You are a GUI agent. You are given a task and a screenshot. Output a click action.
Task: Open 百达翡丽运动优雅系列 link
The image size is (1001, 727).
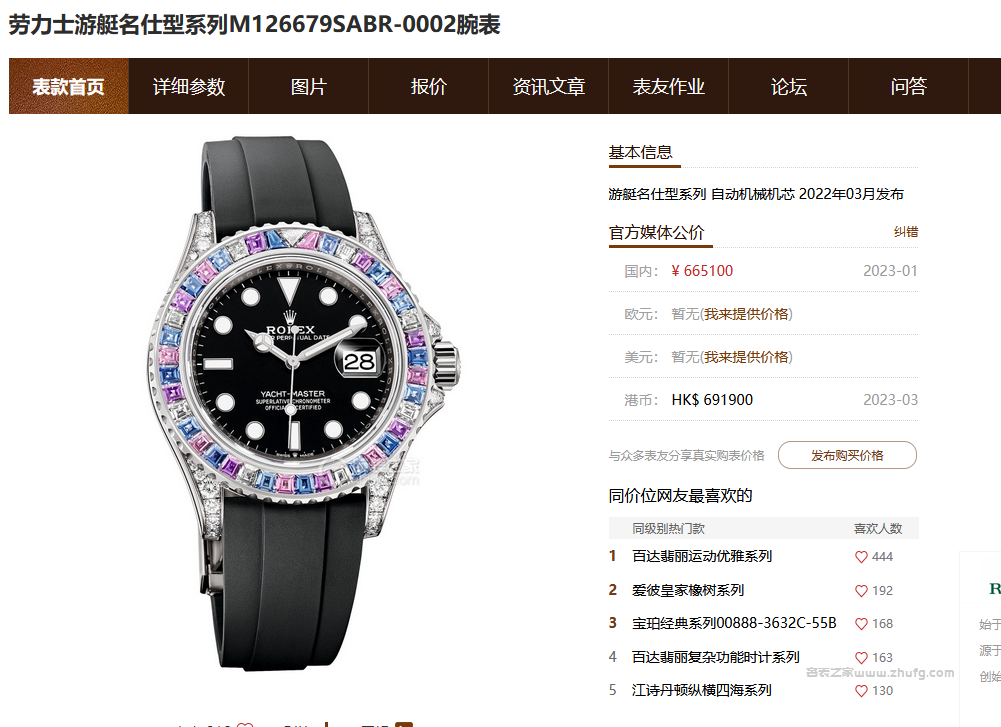point(702,557)
